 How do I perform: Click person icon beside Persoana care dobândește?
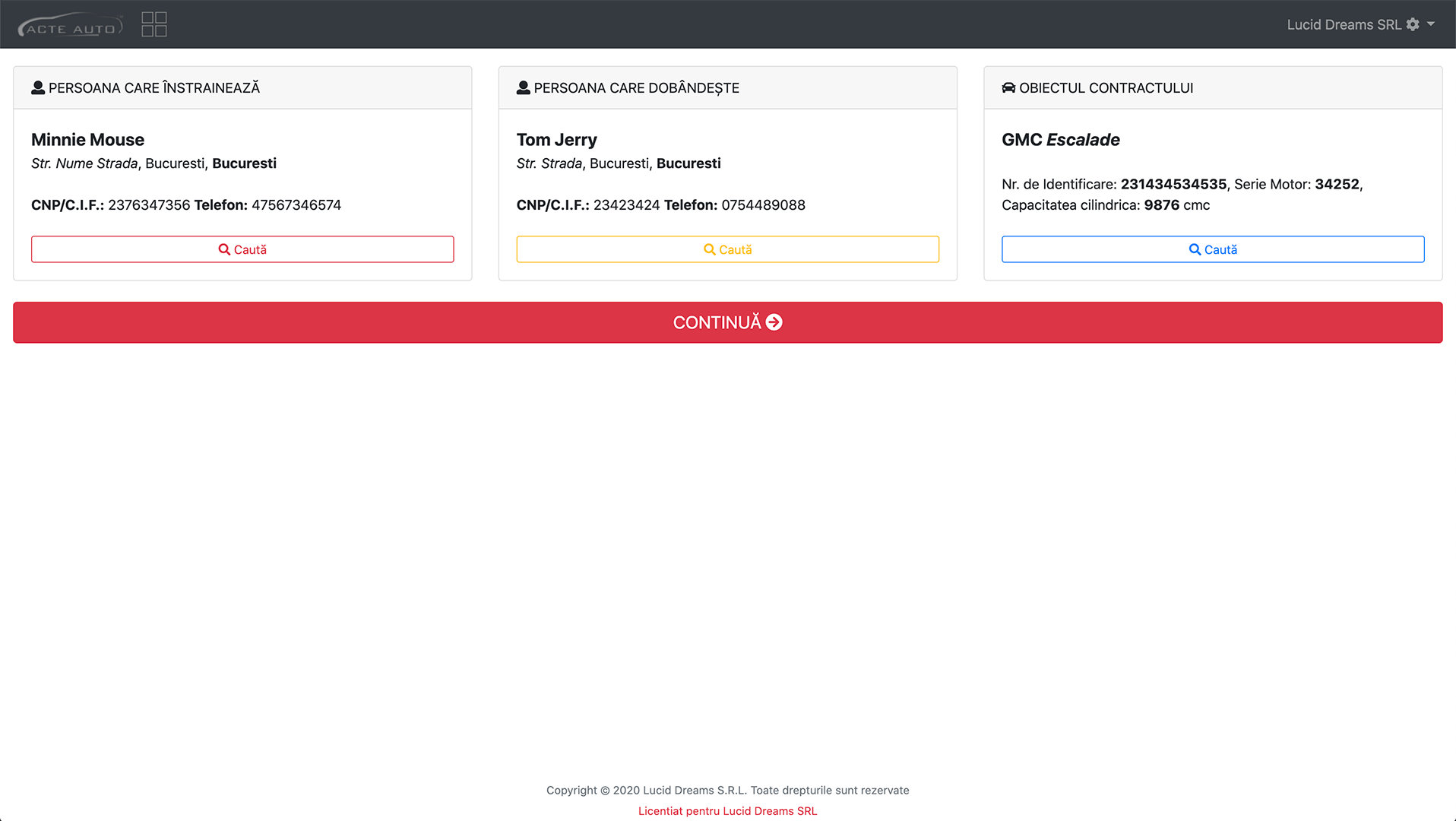tap(523, 87)
